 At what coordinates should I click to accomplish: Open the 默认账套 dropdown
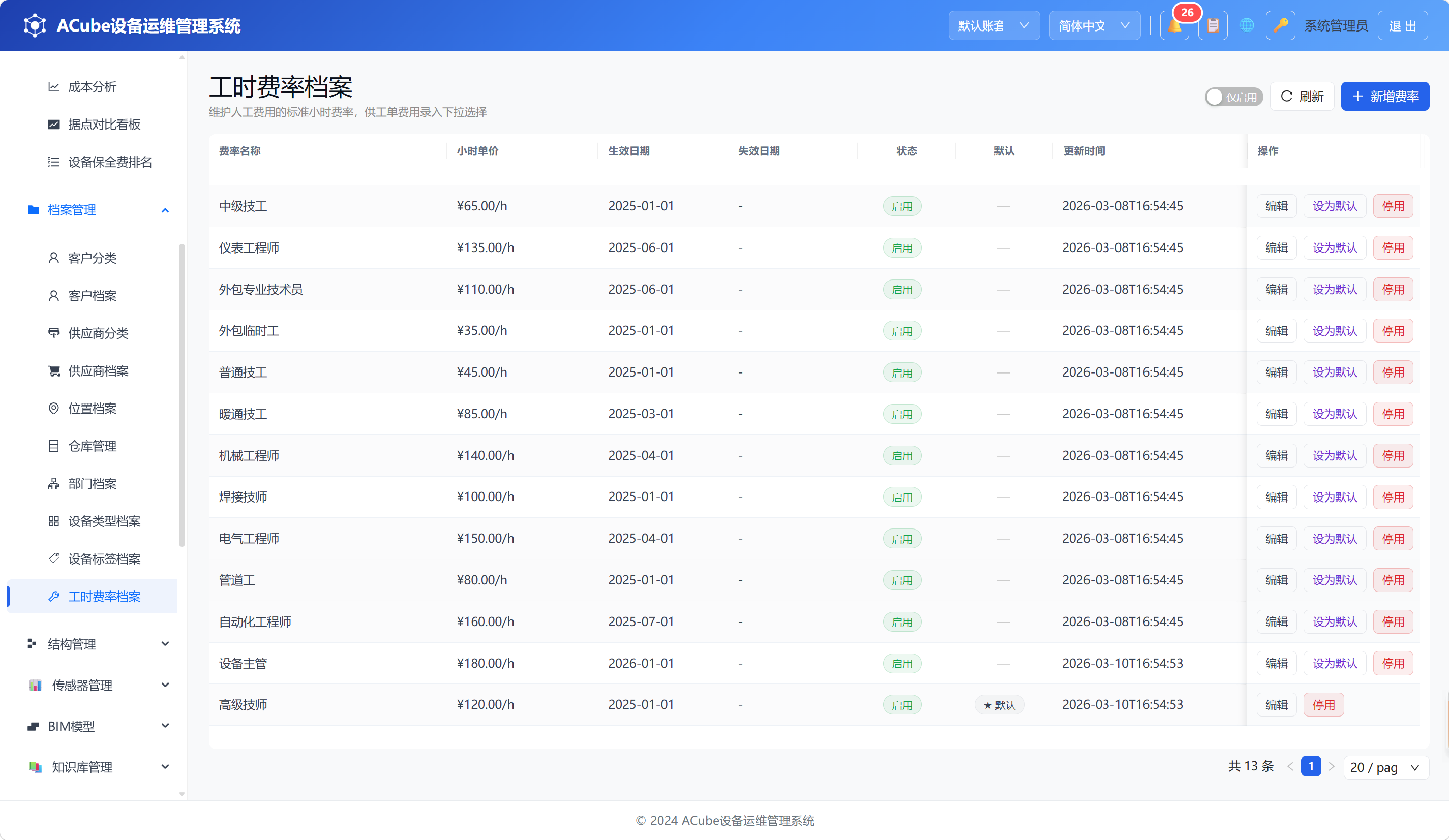pyautogui.click(x=993, y=26)
